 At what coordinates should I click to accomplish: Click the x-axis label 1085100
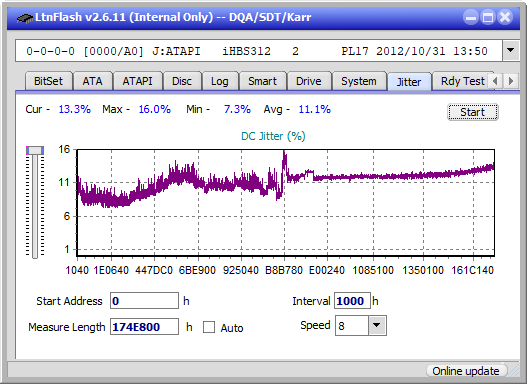coord(373,270)
